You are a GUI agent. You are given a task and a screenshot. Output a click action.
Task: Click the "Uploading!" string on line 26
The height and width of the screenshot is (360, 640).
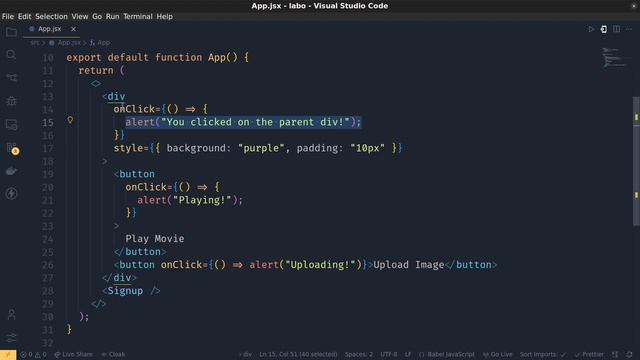(320, 265)
